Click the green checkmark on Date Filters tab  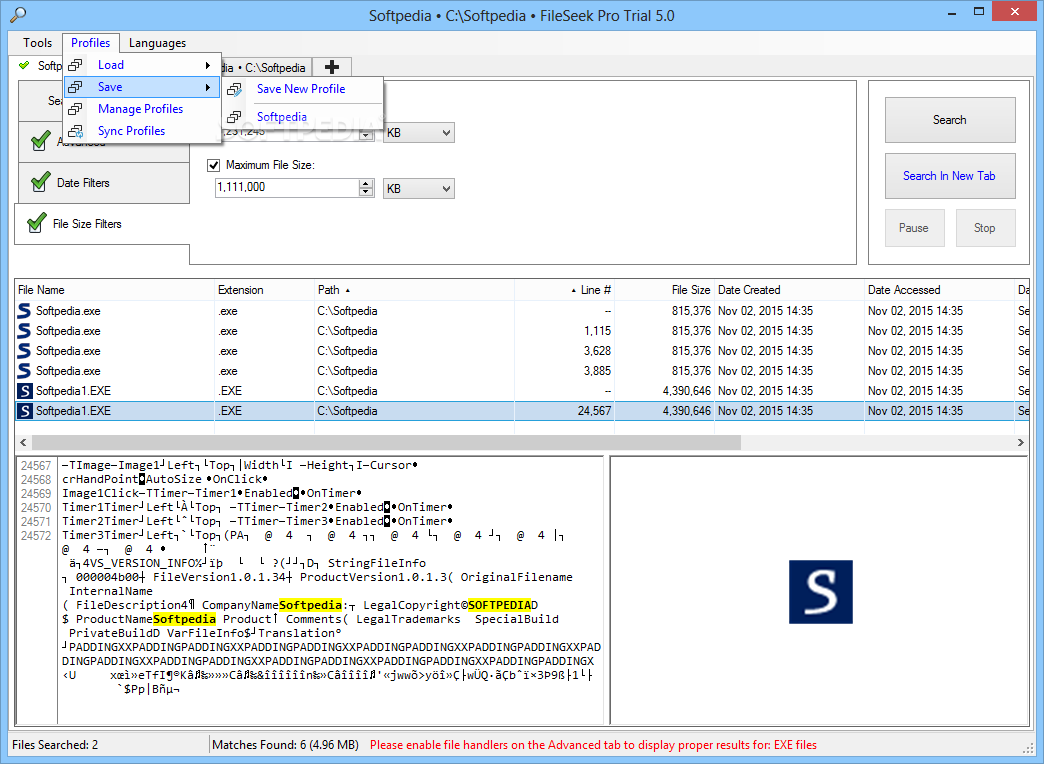(x=40, y=183)
